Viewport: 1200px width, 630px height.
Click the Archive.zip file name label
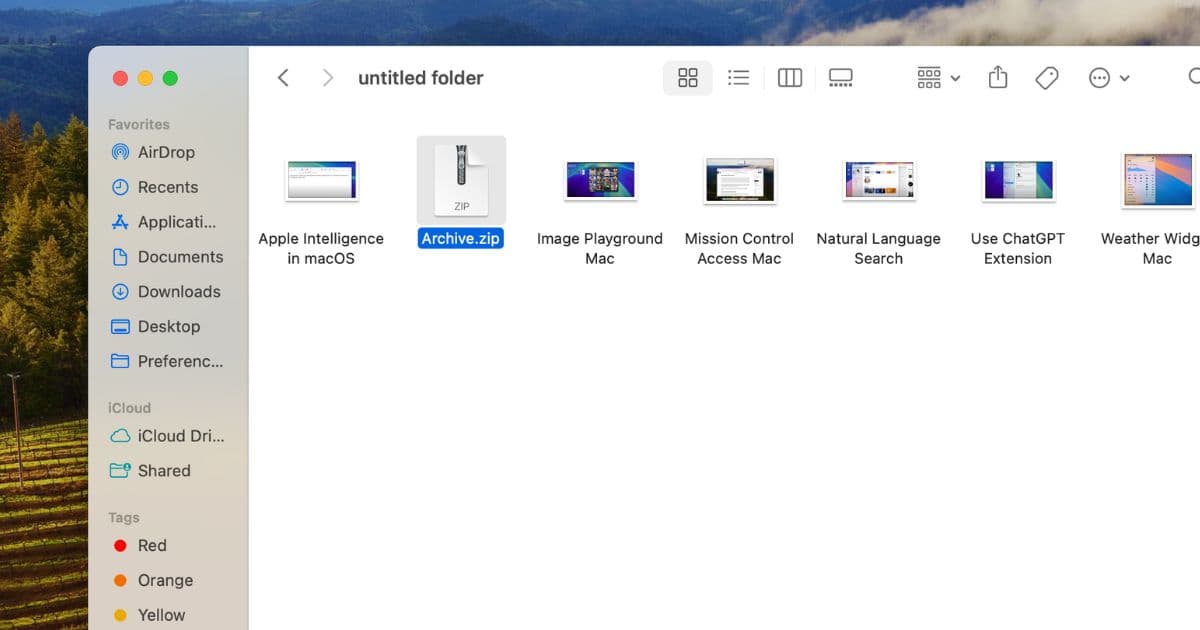coord(461,239)
